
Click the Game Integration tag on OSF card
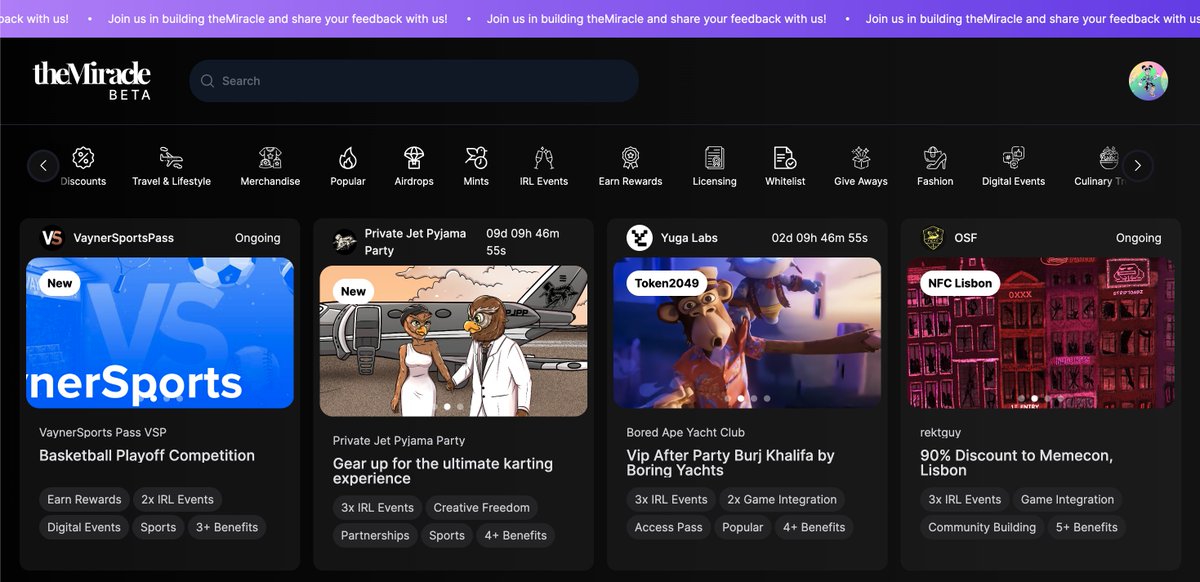click(x=1067, y=499)
